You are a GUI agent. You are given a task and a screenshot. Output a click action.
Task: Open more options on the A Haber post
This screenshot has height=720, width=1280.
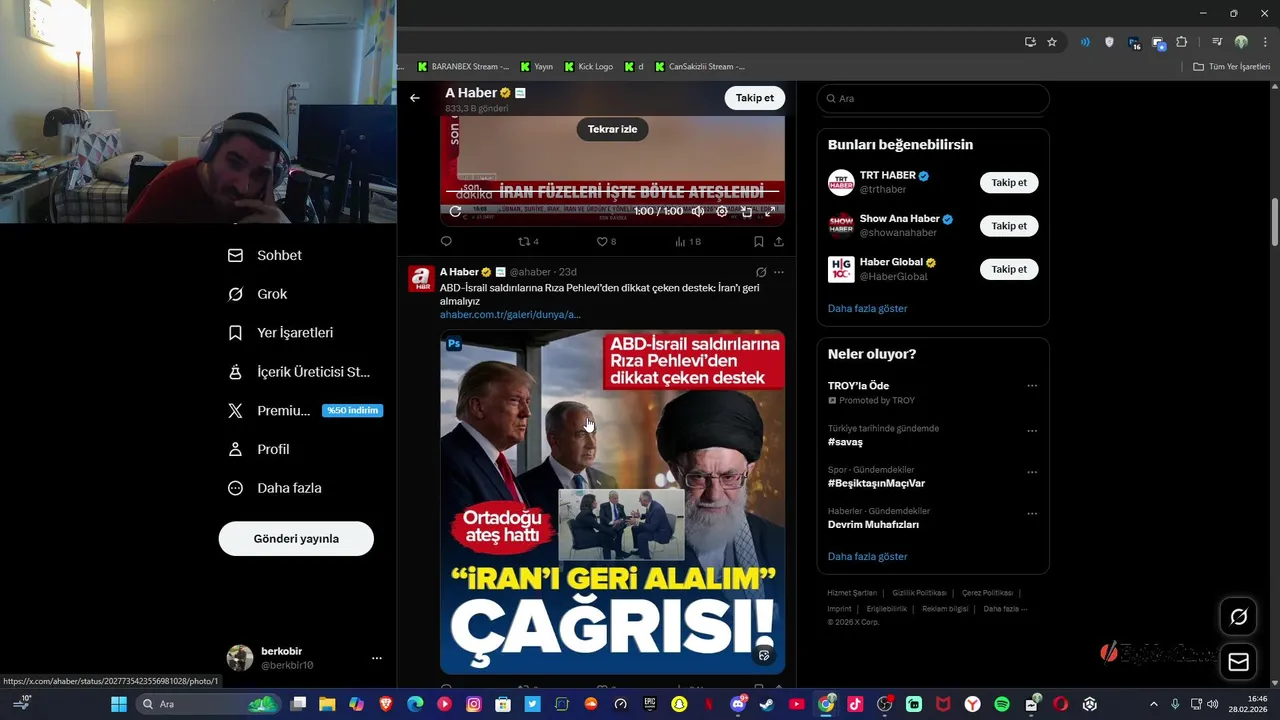point(779,272)
